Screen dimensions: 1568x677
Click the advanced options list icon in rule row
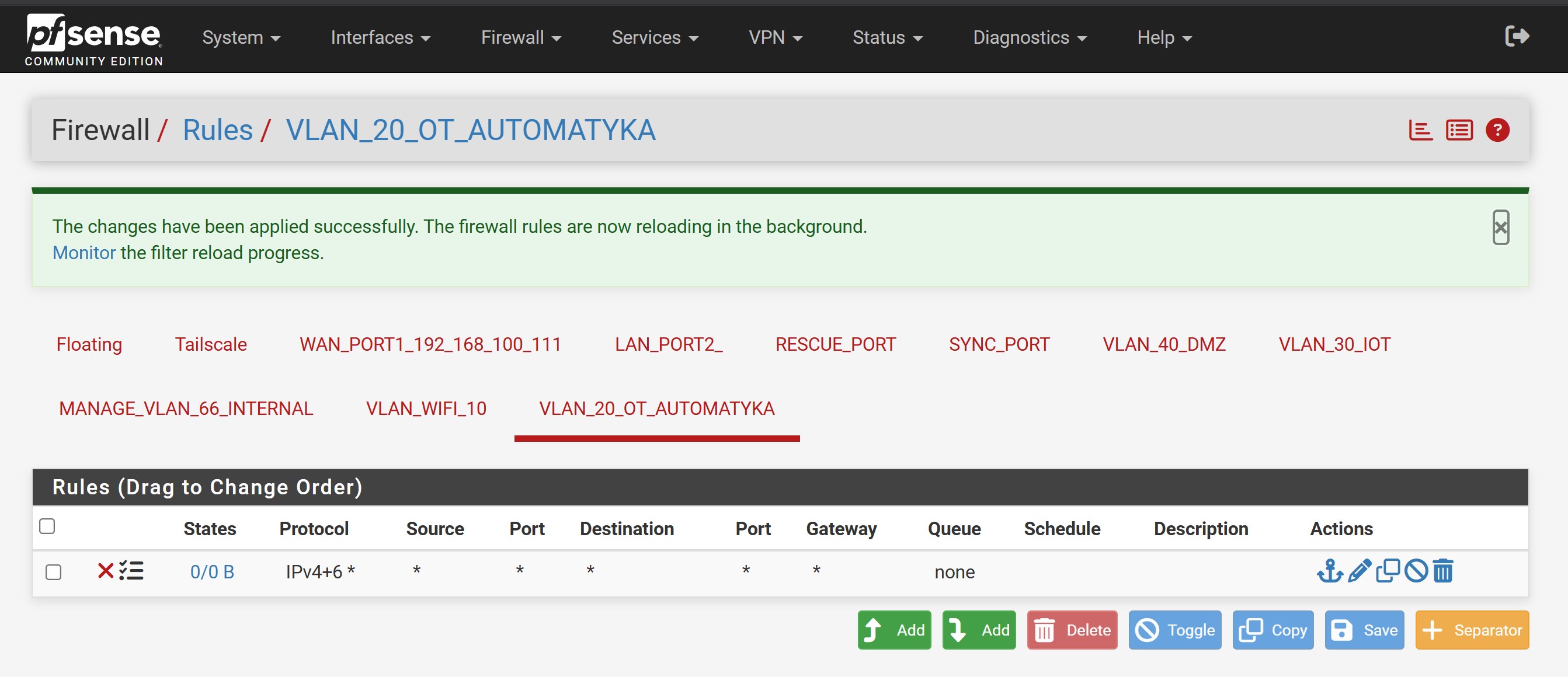(131, 571)
